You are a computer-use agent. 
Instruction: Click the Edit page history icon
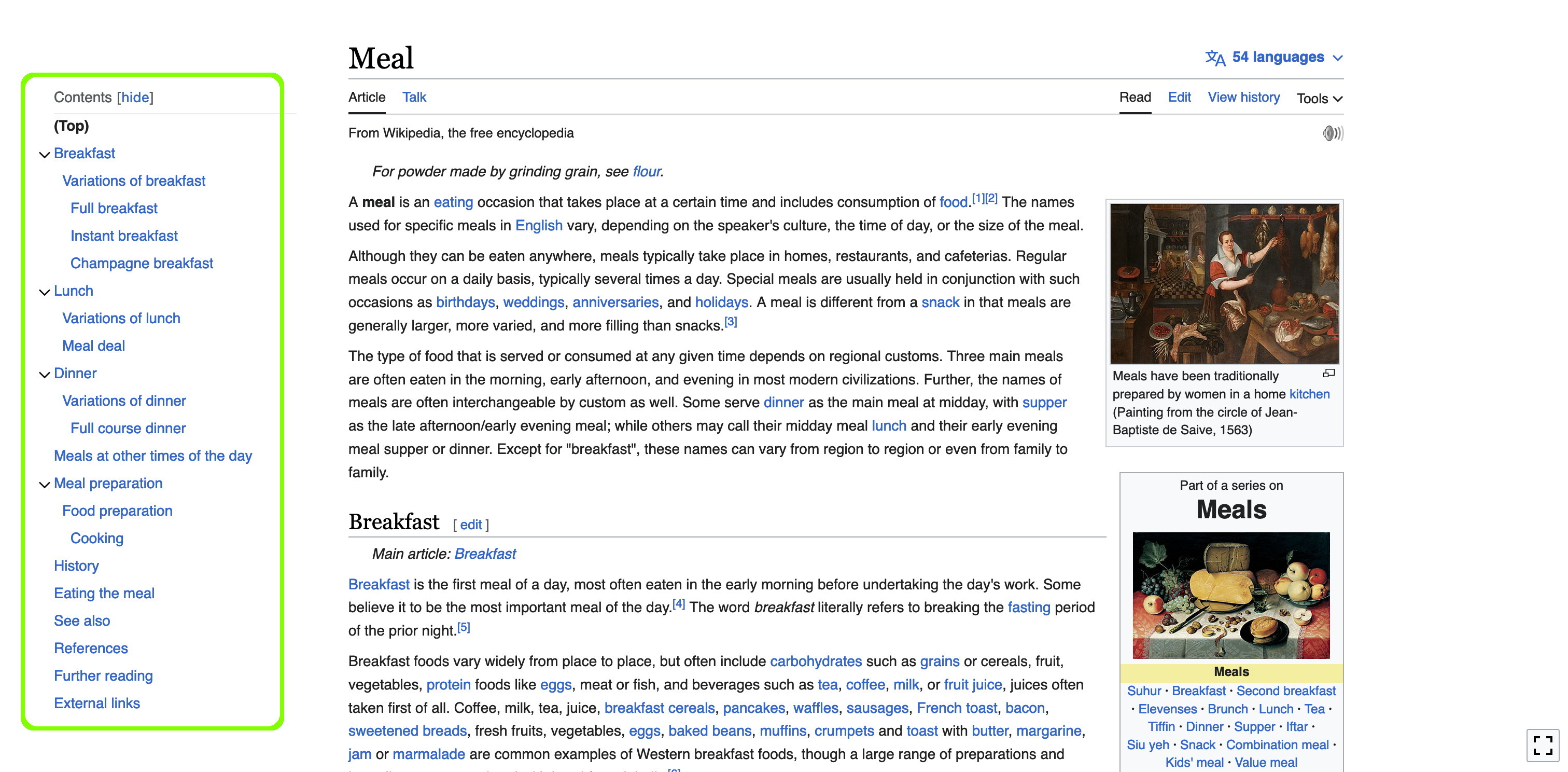point(1243,97)
